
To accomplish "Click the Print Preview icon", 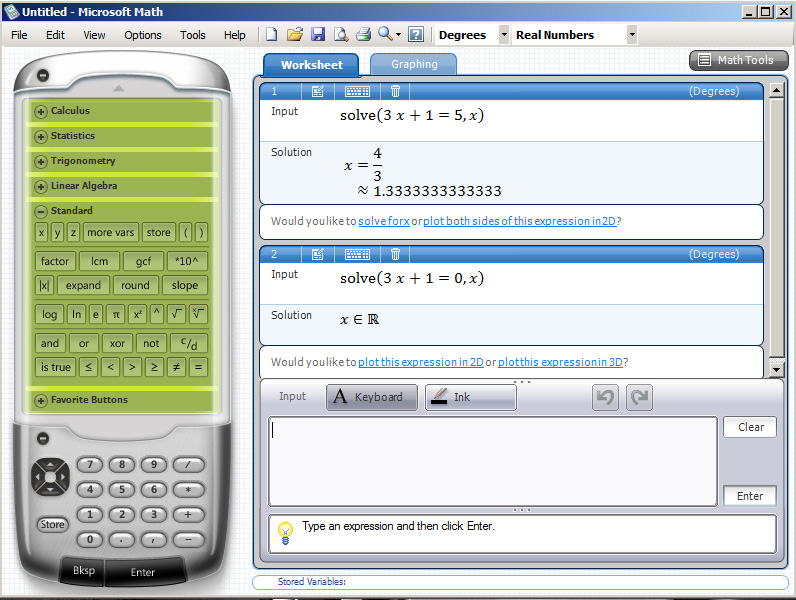I will [341, 35].
